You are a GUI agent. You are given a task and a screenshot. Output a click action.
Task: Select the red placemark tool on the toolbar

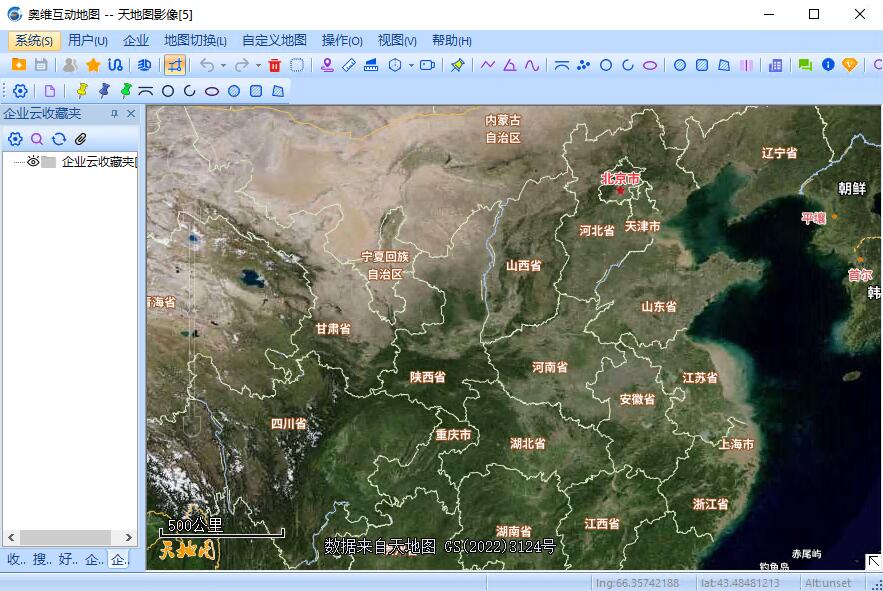(326, 64)
